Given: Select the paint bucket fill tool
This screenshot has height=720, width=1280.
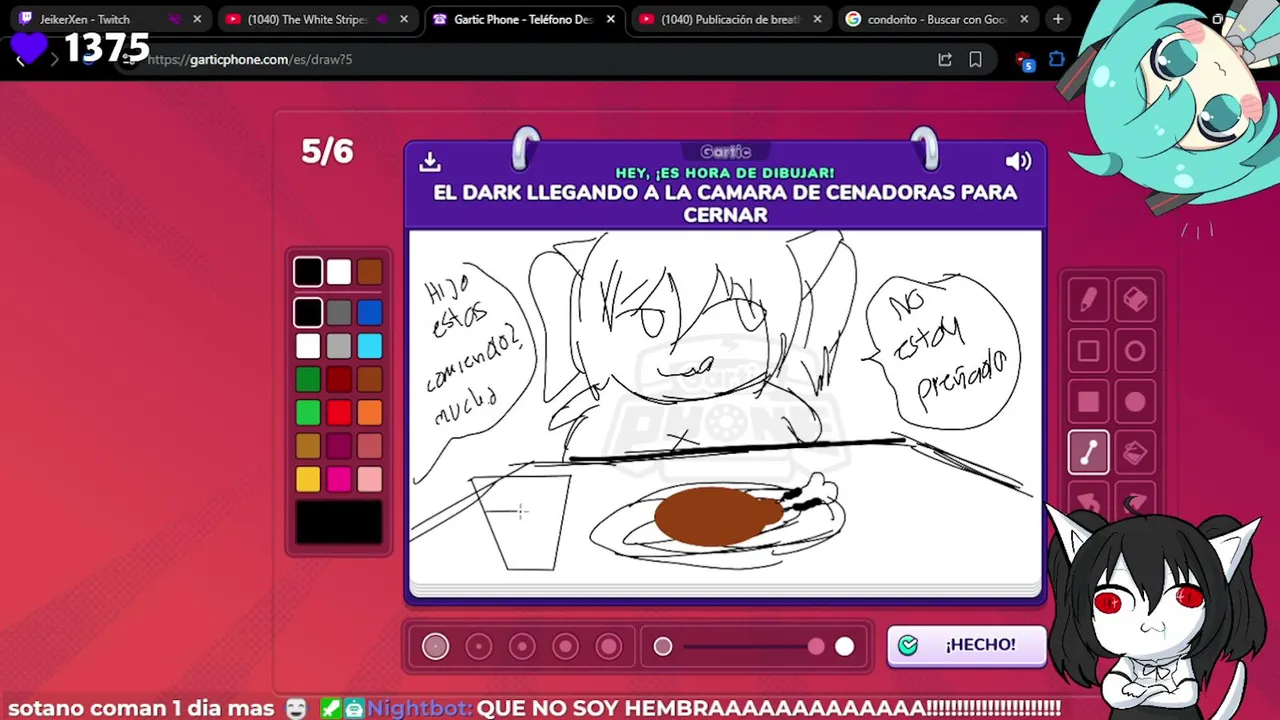Looking at the screenshot, I should (x=1135, y=453).
